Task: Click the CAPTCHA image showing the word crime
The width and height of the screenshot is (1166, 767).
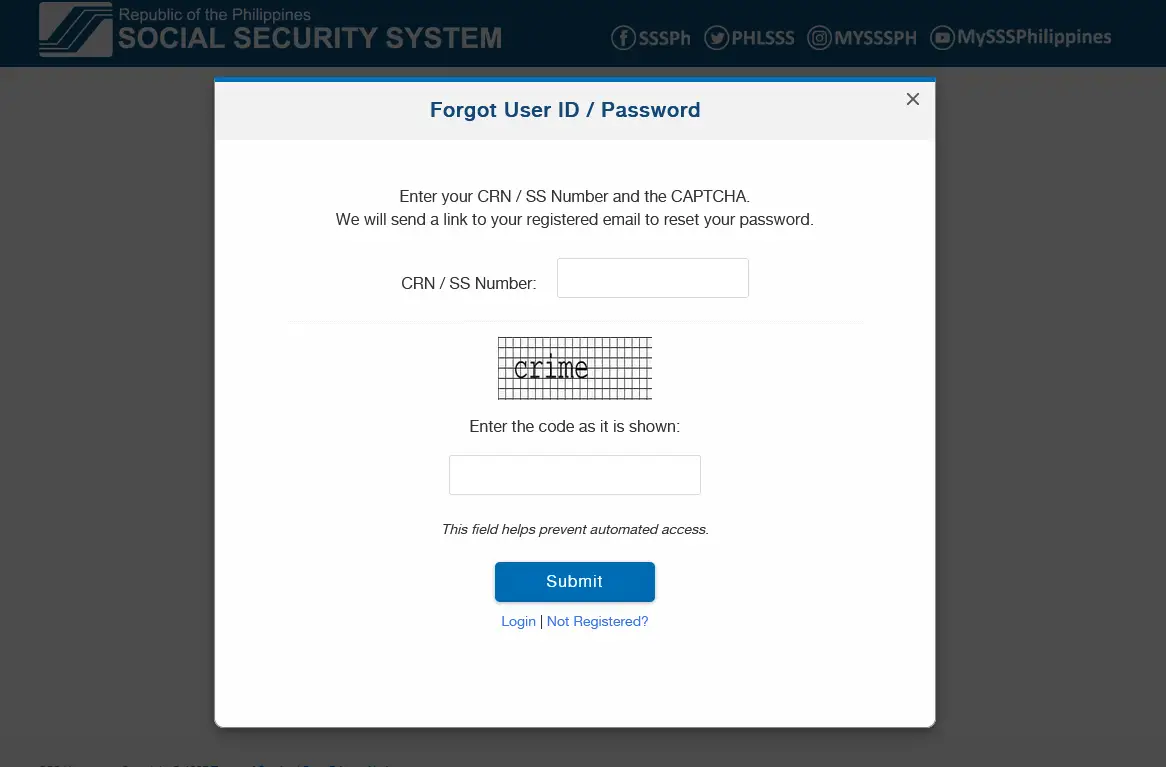Action: [x=574, y=368]
